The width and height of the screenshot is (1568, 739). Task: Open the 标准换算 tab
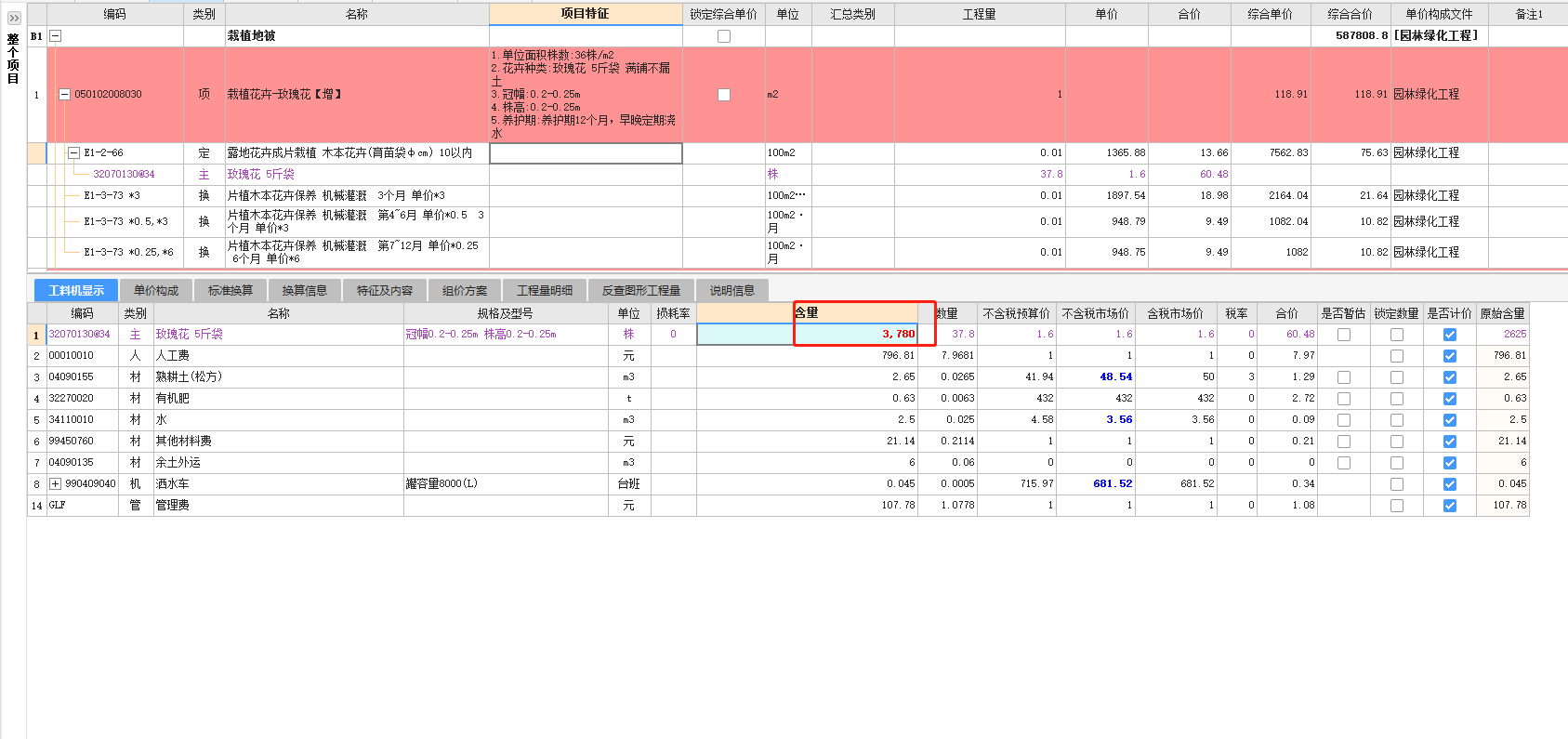point(231,291)
